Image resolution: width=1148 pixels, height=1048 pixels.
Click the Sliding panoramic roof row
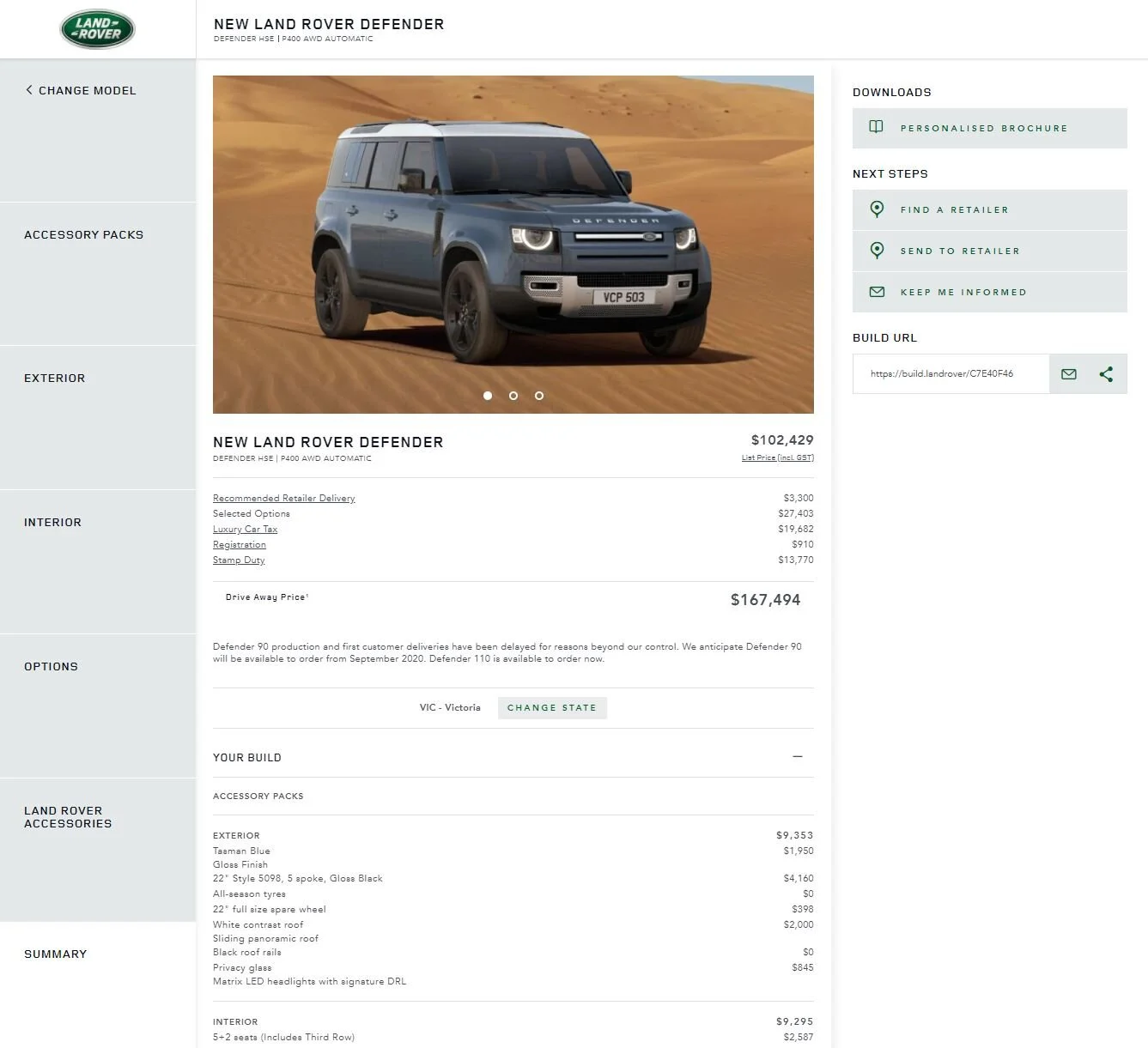pyautogui.click(x=513, y=938)
